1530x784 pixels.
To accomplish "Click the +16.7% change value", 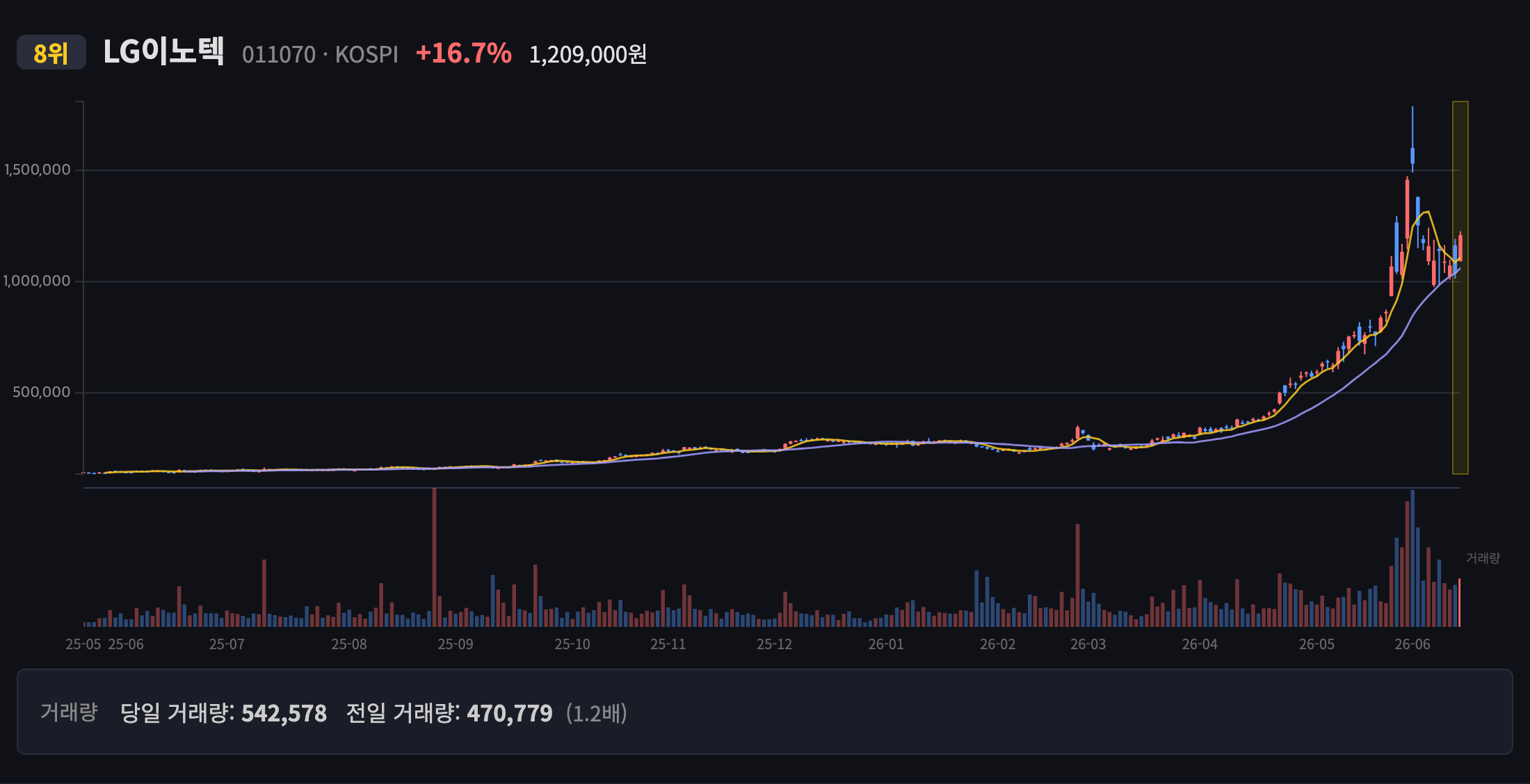I will pos(463,54).
